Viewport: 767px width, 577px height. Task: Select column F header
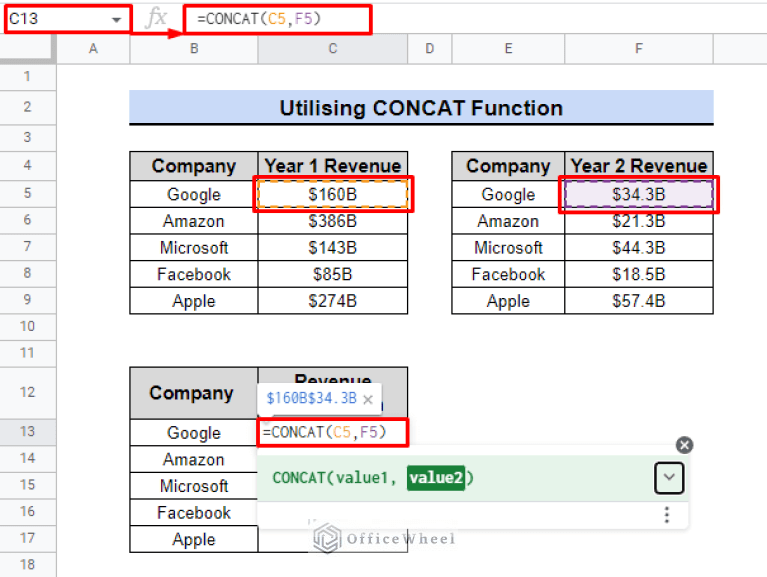tap(639, 49)
